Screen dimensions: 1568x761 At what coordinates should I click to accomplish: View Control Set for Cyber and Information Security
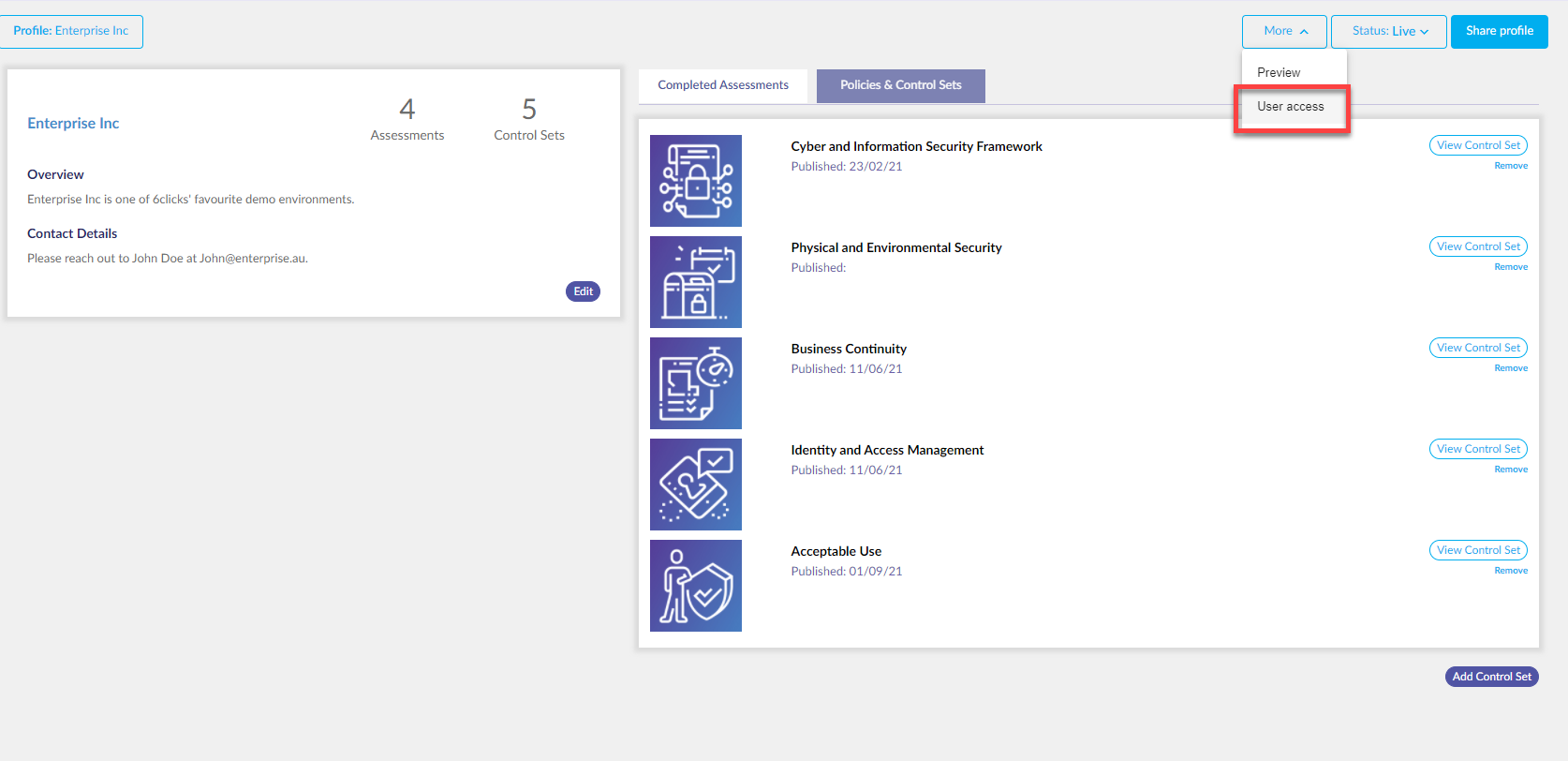(1479, 145)
